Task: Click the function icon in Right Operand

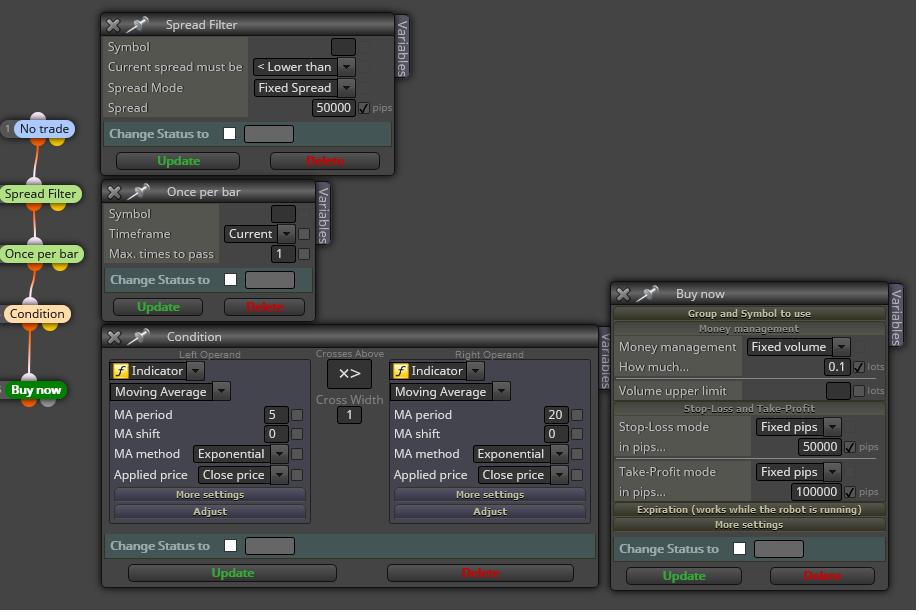Action: [400, 371]
